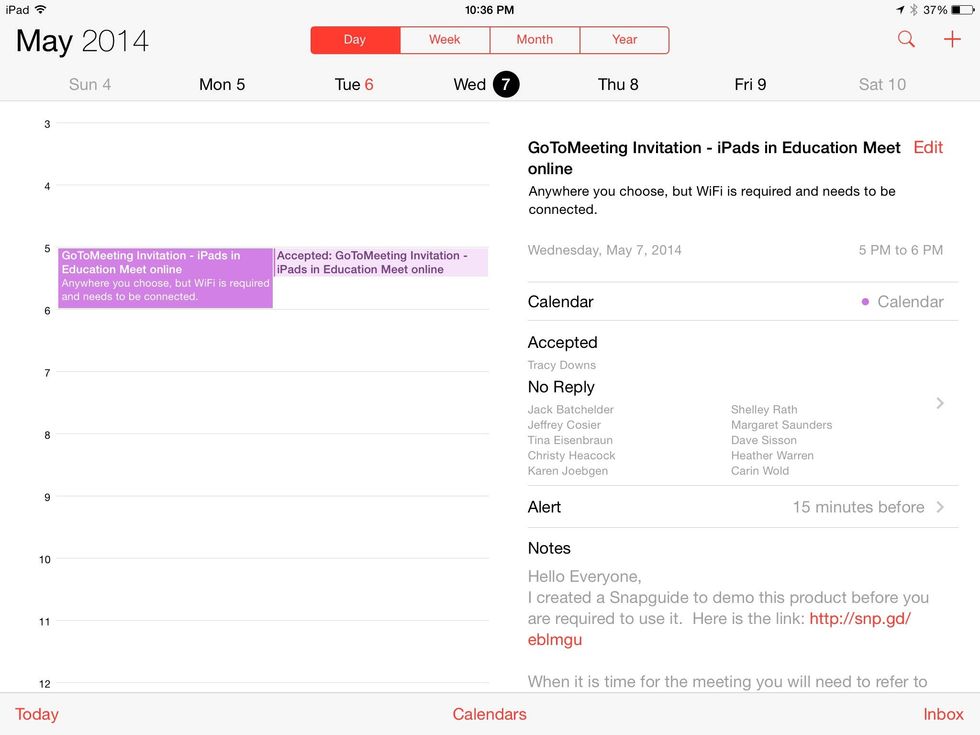Switch to Month view
Screen dimensions: 980x735
tap(534, 39)
